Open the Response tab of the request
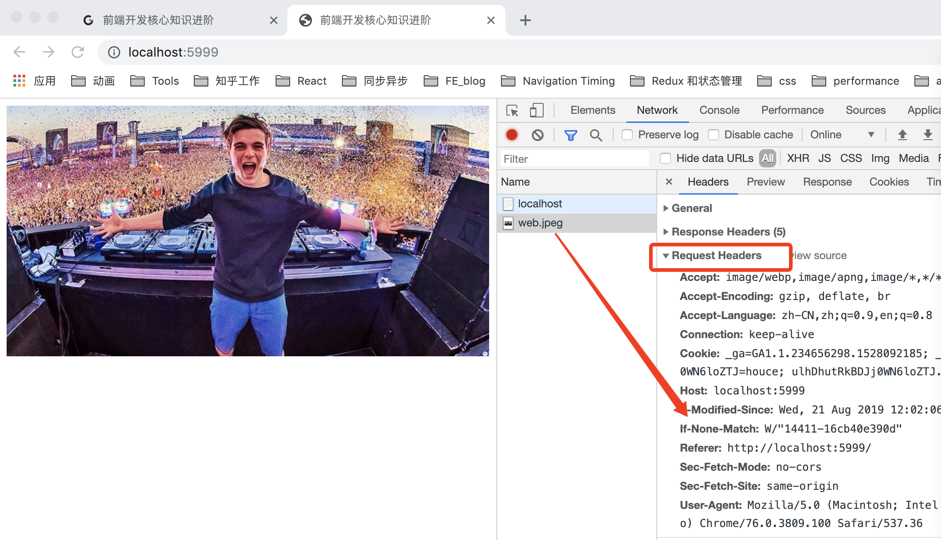Image resolution: width=941 pixels, height=540 pixels. coord(827,182)
